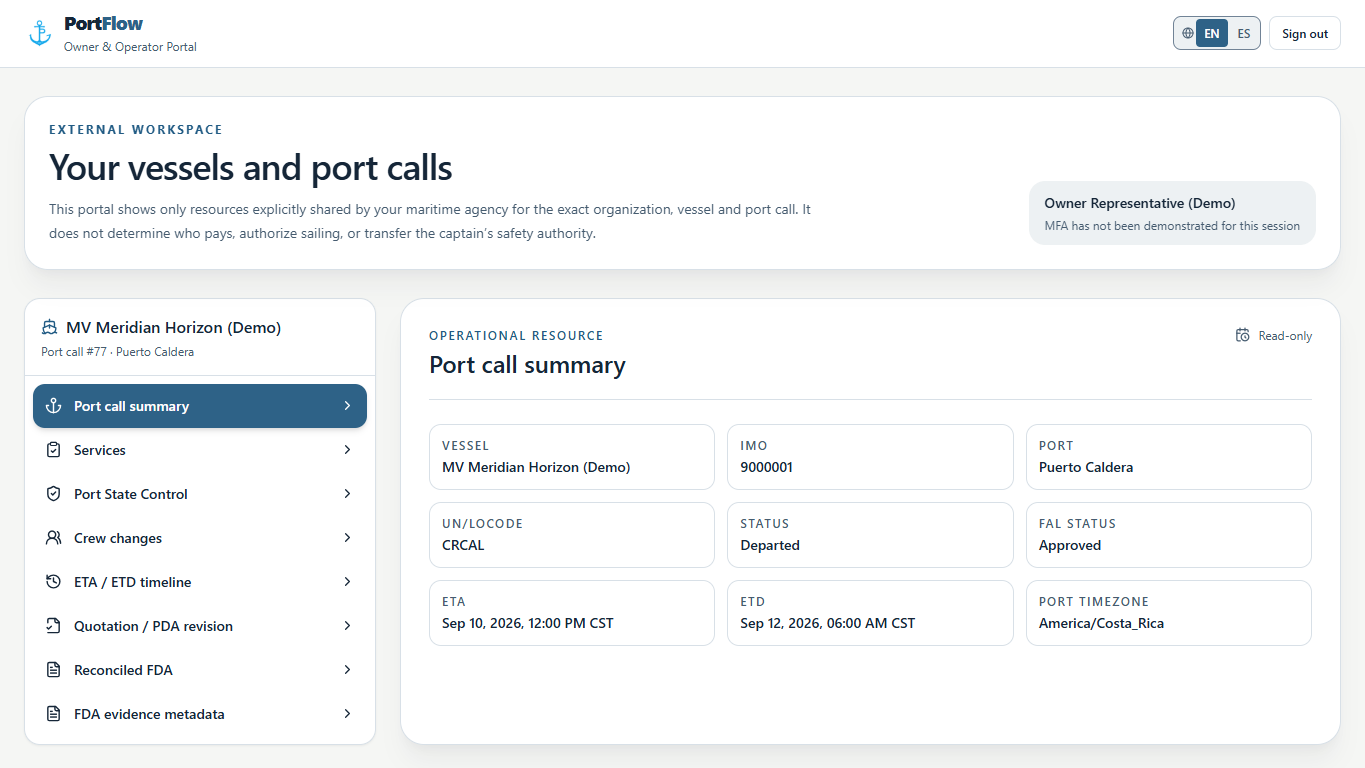Image resolution: width=1365 pixels, height=768 pixels.
Task: Open the Port call summary section
Action: [200, 406]
